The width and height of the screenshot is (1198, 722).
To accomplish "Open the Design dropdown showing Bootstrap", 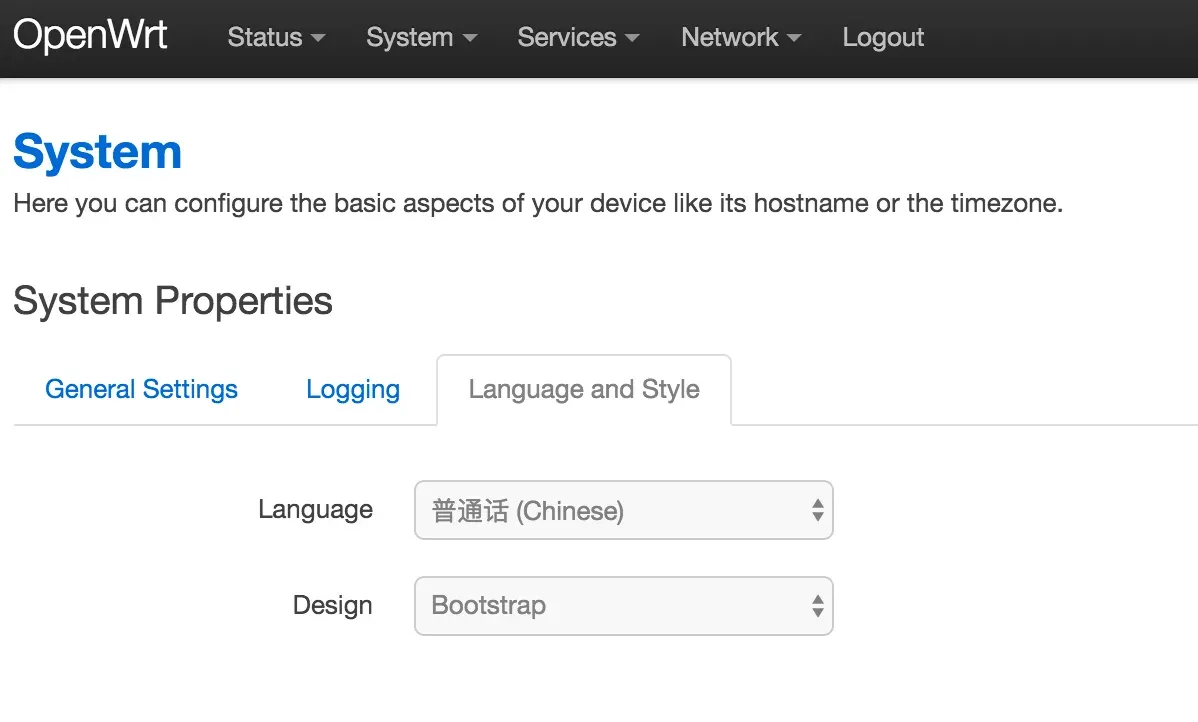I will pos(623,606).
